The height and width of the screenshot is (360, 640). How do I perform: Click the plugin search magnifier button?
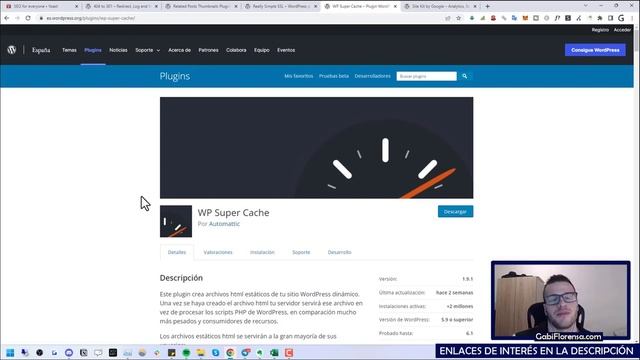[x=464, y=76]
